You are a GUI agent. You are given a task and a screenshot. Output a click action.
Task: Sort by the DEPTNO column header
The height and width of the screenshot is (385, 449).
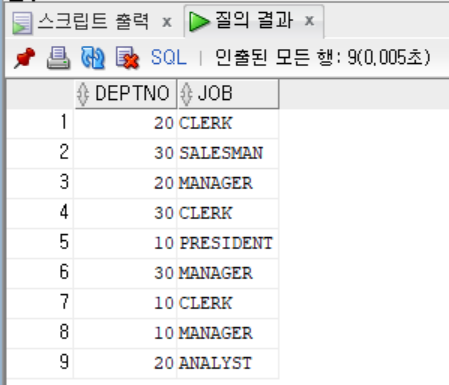click(125, 94)
